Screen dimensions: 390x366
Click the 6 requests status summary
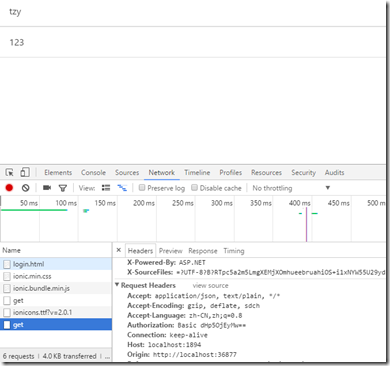[18, 356]
